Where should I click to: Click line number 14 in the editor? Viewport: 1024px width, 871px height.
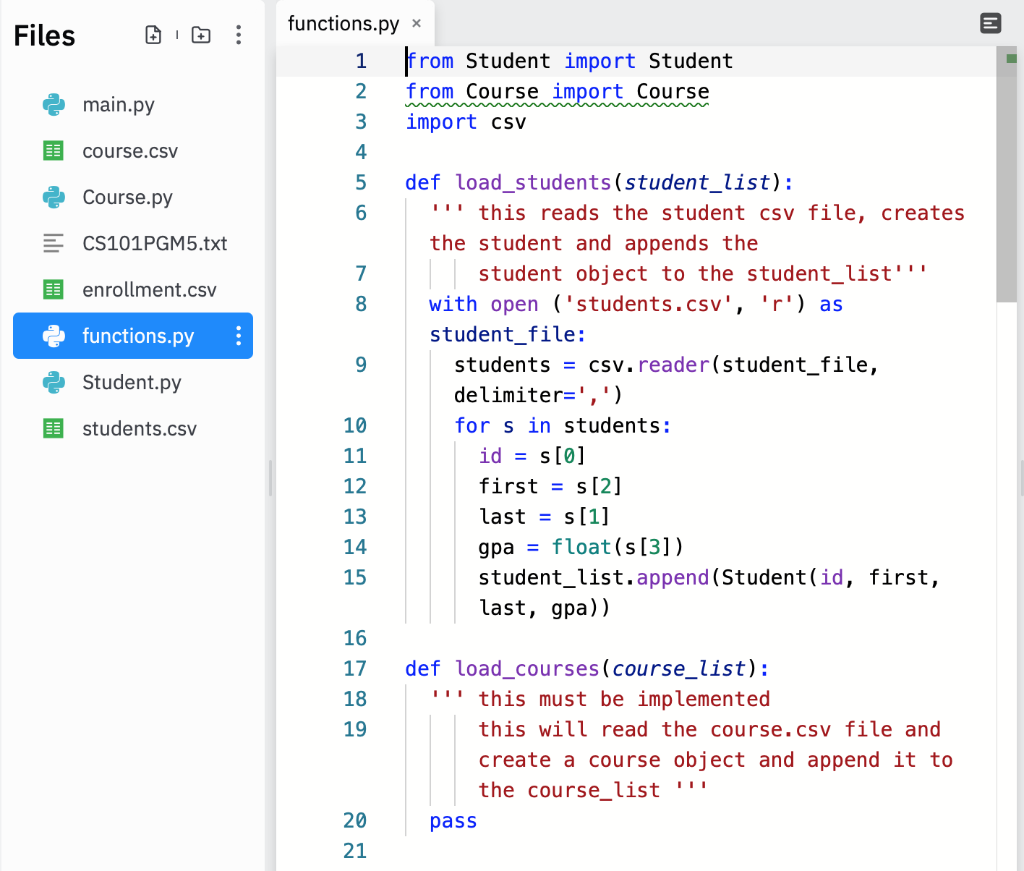[355, 547]
